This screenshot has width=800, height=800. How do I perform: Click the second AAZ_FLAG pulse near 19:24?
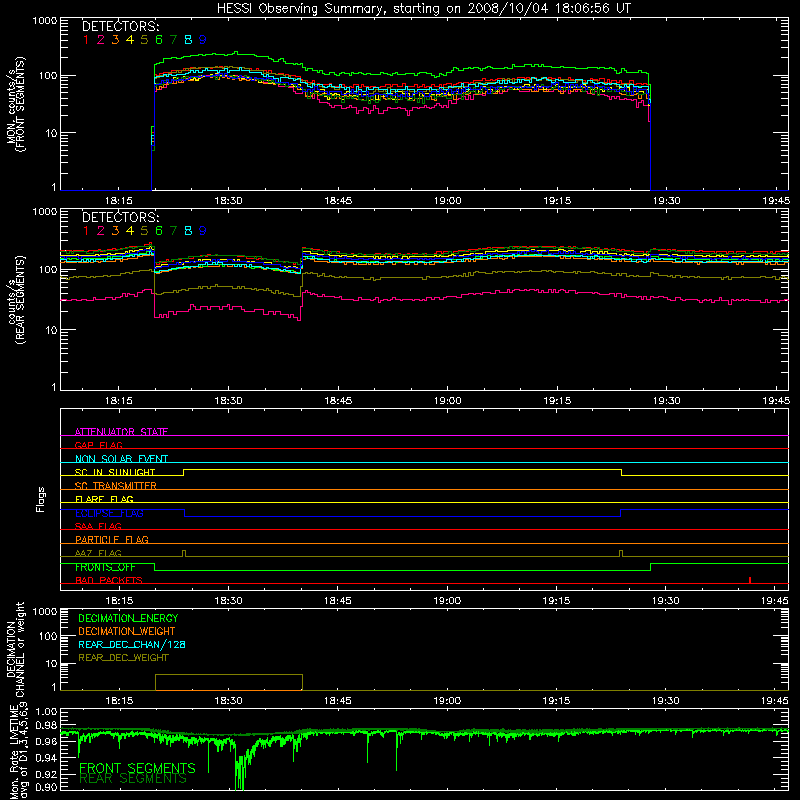[621, 553]
